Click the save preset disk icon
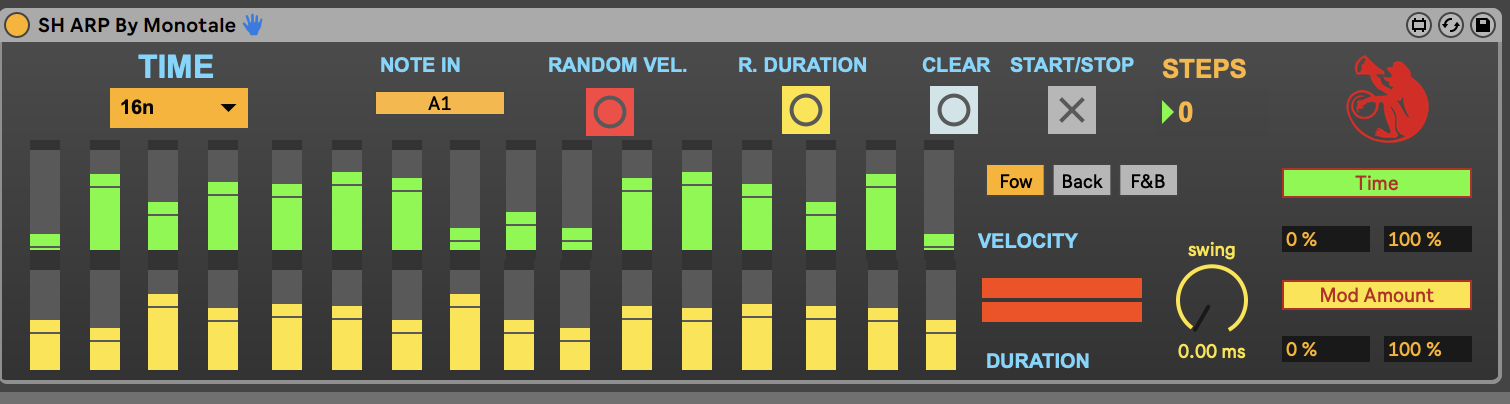This screenshot has height=404, width=1510. coord(1483,25)
